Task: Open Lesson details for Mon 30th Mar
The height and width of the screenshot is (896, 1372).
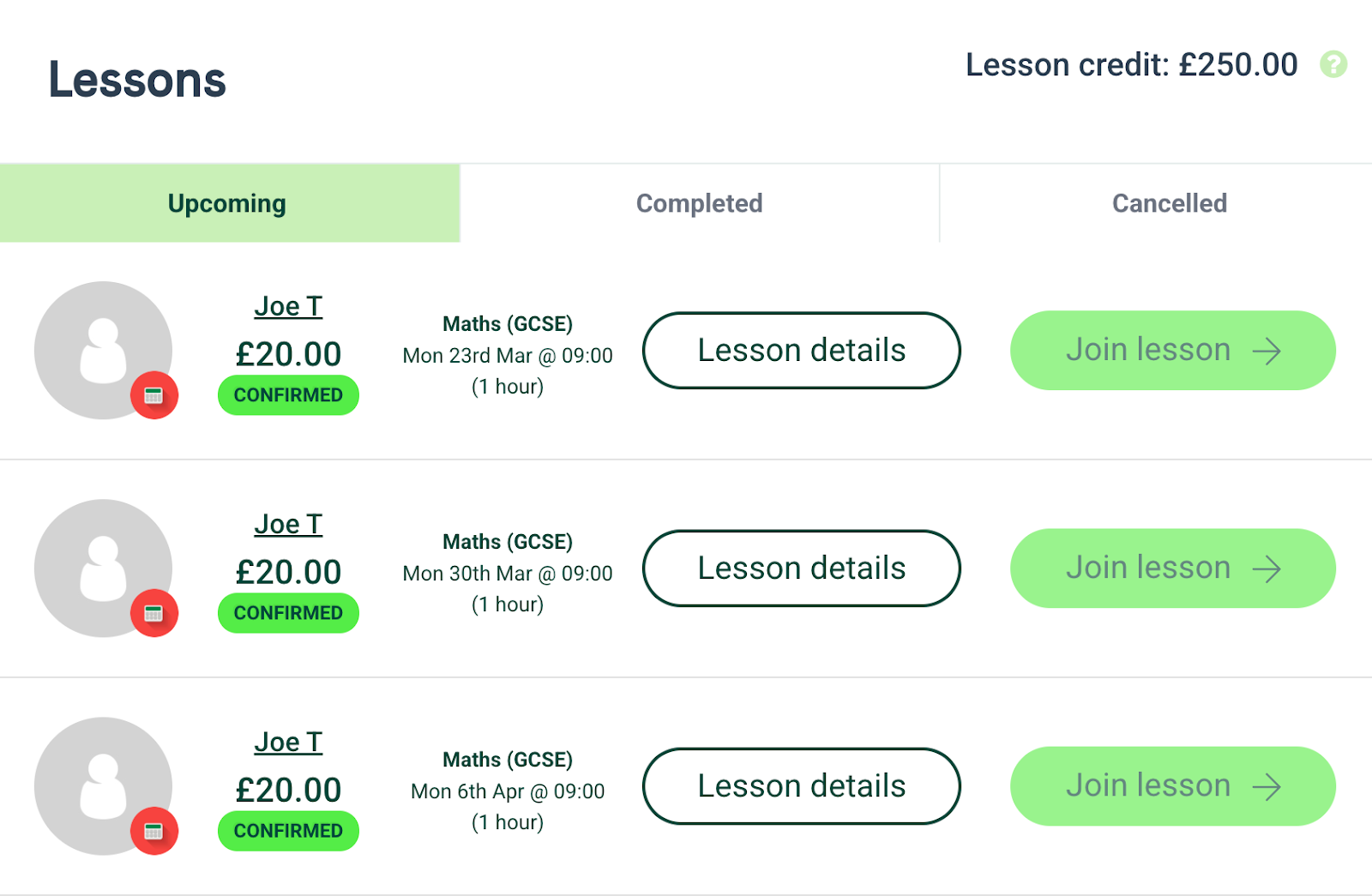Action: tap(802, 568)
